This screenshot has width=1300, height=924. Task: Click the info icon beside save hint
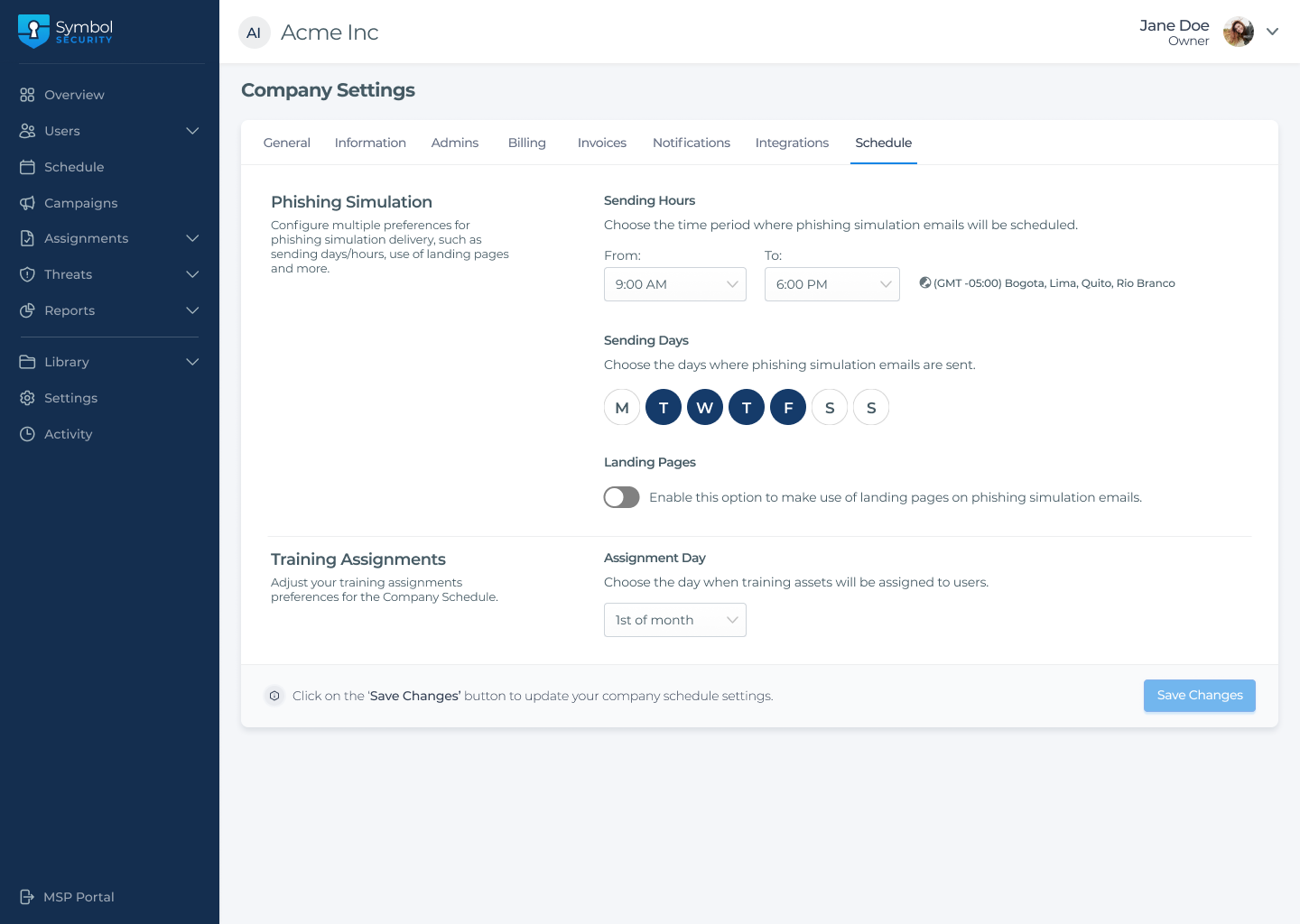coord(274,696)
